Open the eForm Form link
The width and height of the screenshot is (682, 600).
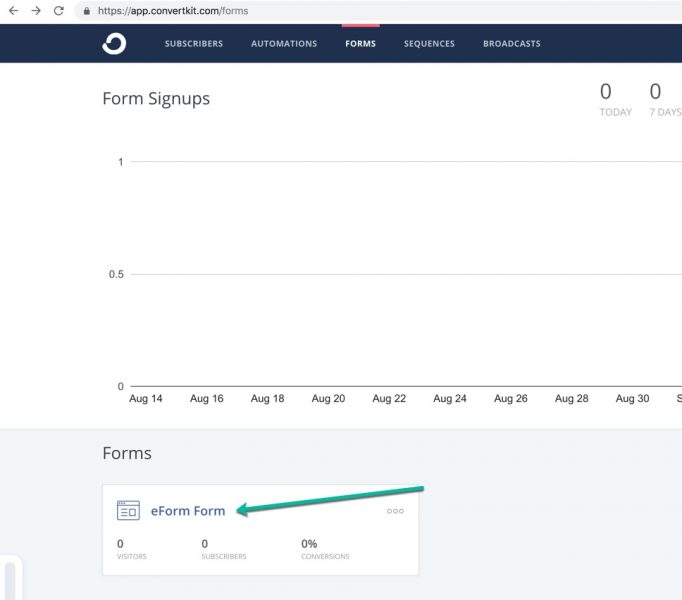(188, 511)
